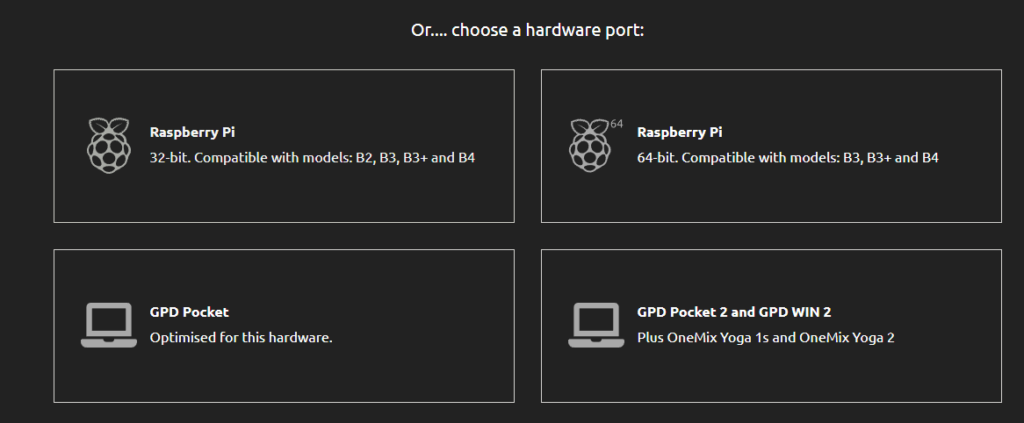Click the Optimised for this hardware text
Image resolution: width=1024 pixels, height=423 pixels.
[241, 338]
